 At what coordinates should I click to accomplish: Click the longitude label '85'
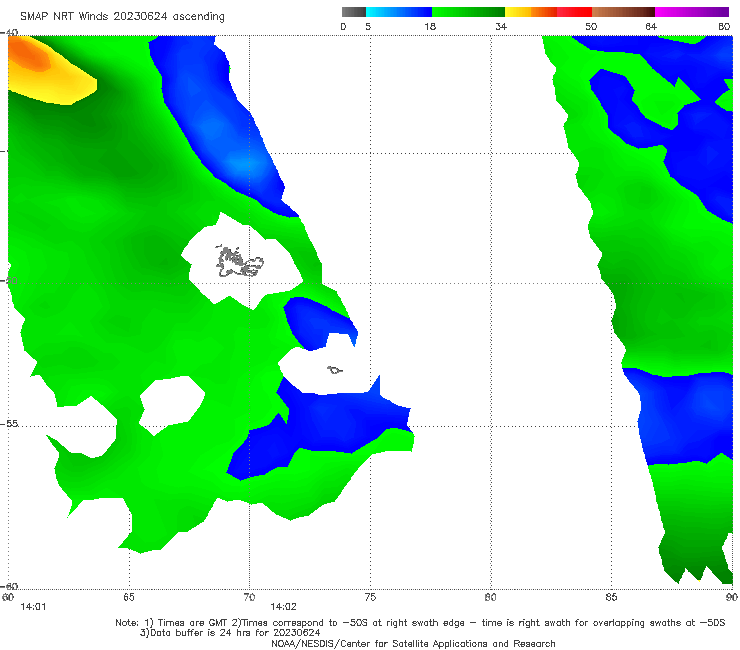point(611,597)
